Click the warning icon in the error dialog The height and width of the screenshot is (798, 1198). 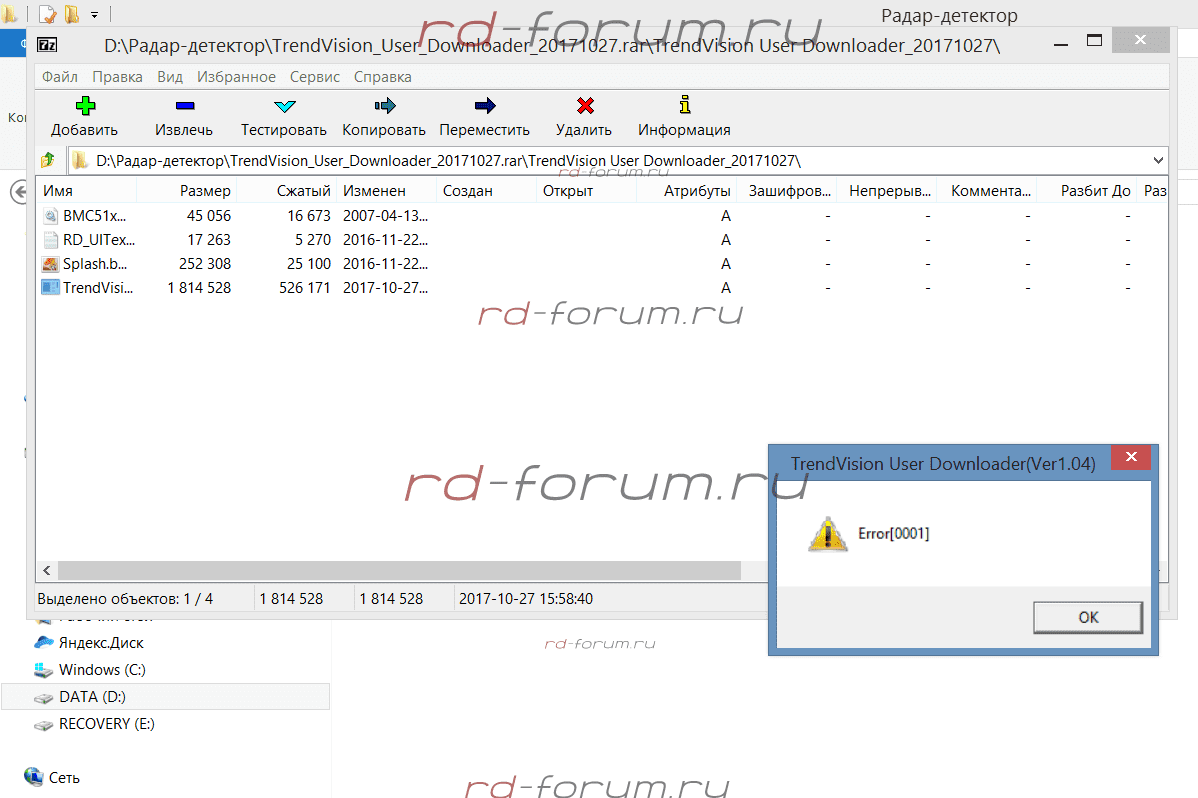828,534
